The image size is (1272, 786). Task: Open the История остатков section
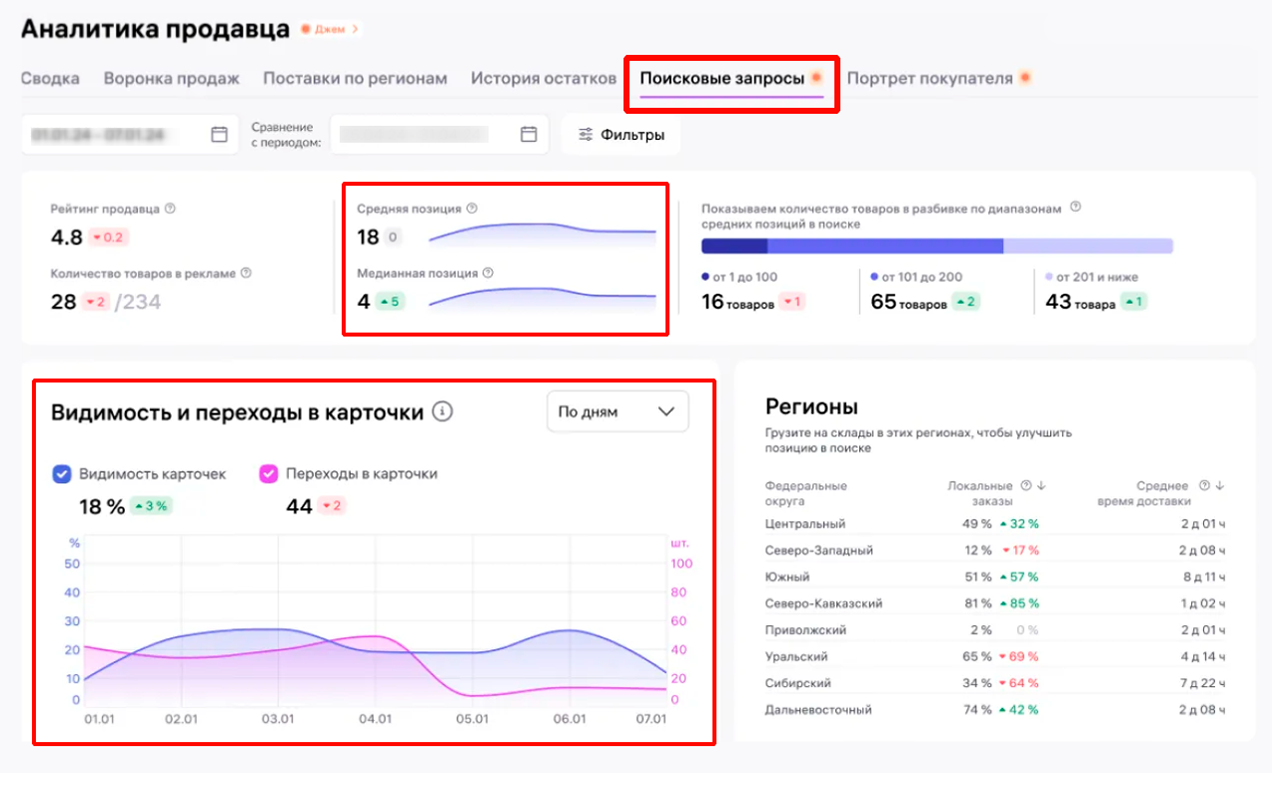point(542,78)
